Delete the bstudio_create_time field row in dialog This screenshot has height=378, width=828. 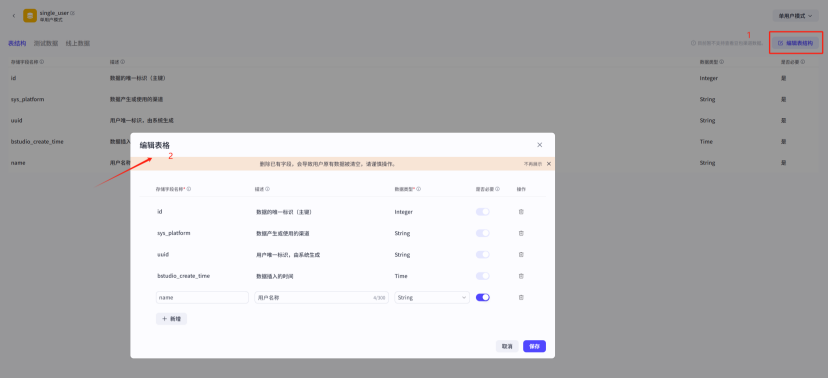click(x=521, y=276)
